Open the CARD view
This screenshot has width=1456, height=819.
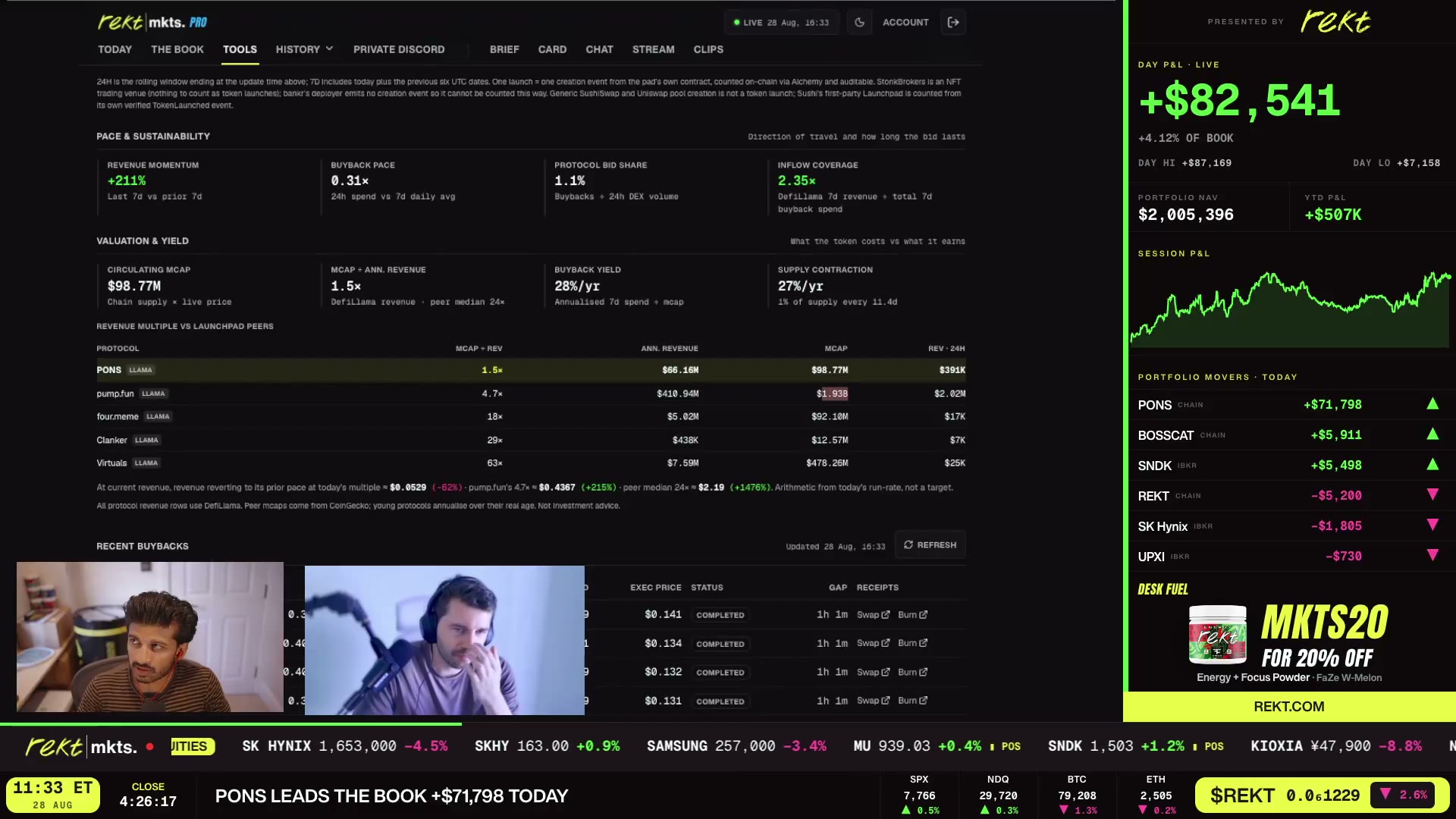[552, 49]
